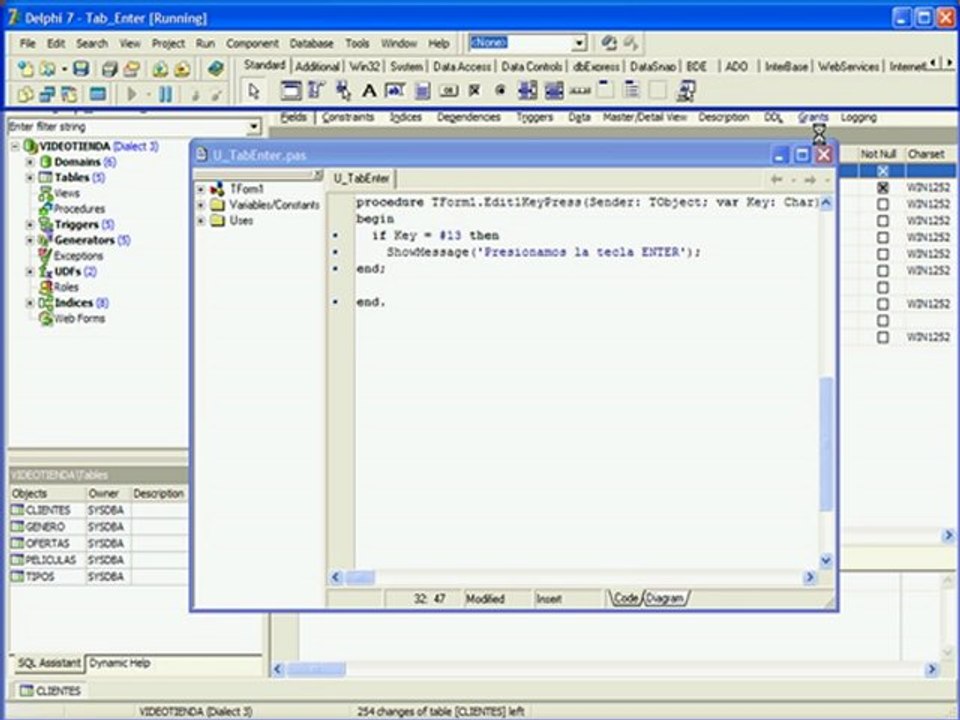Click the Save Desktop icon beside combo
The image size is (960, 720).
(609, 43)
